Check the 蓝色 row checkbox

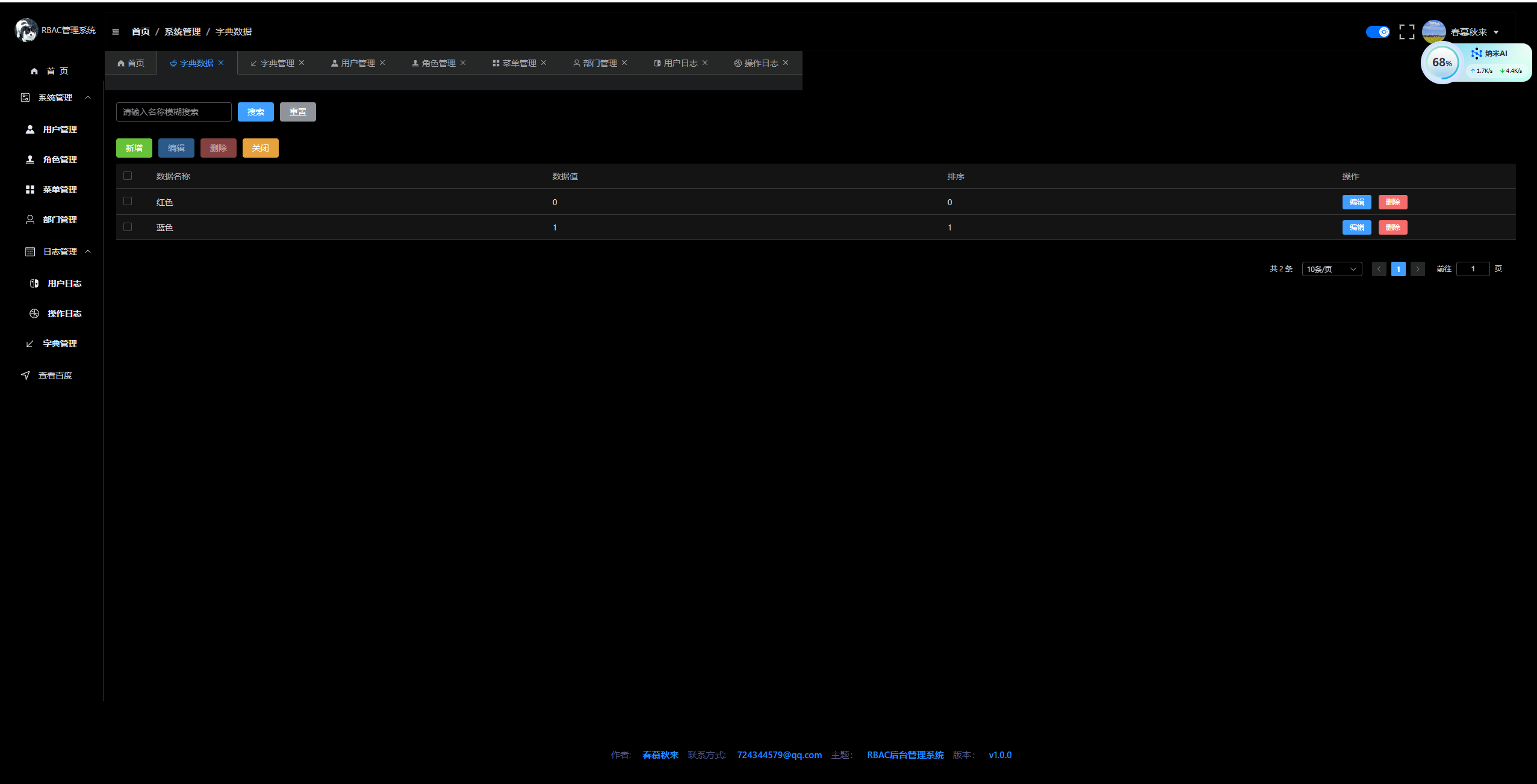tap(128, 227)
